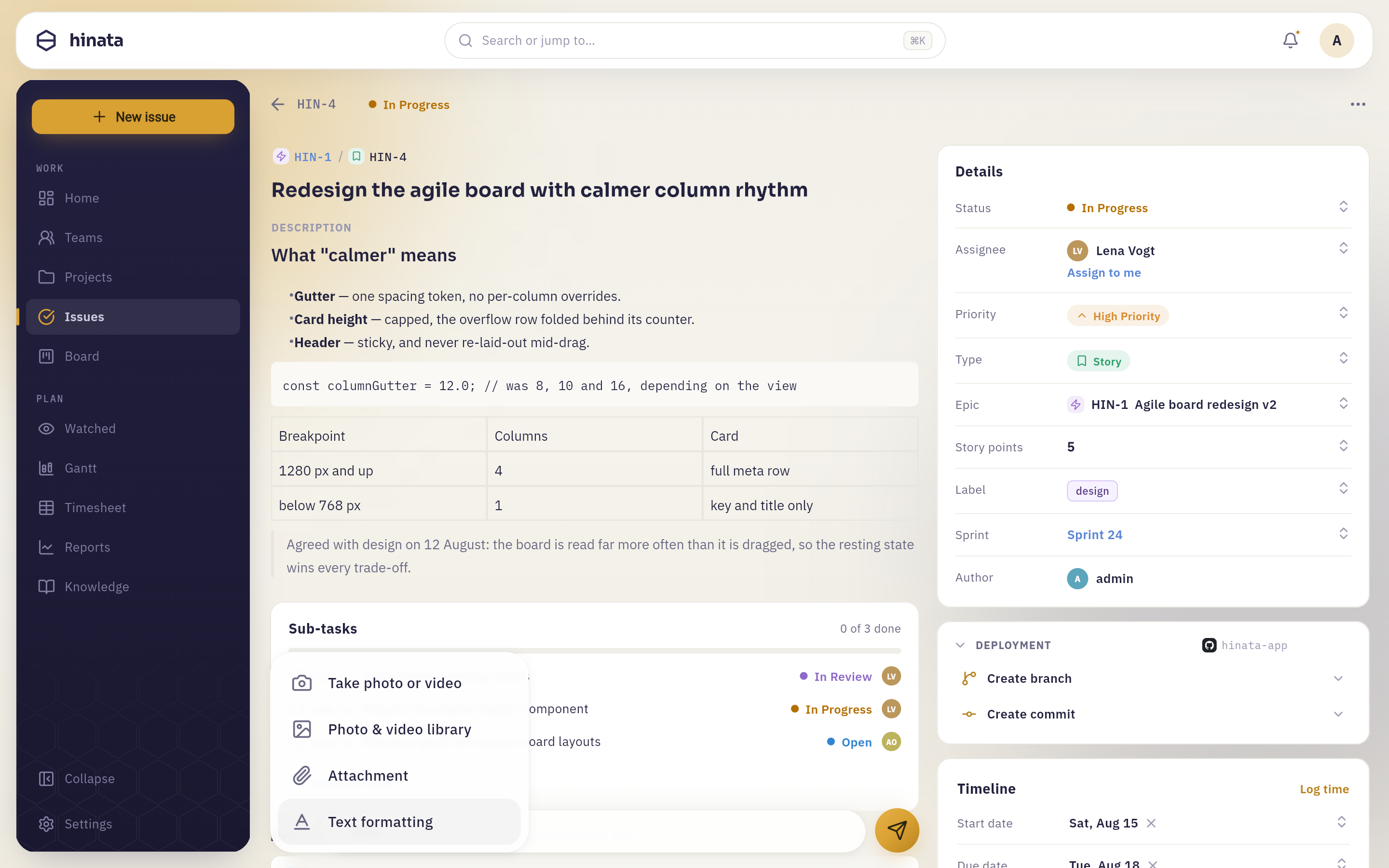Open the notifications bell

(x=1290, y=40)
